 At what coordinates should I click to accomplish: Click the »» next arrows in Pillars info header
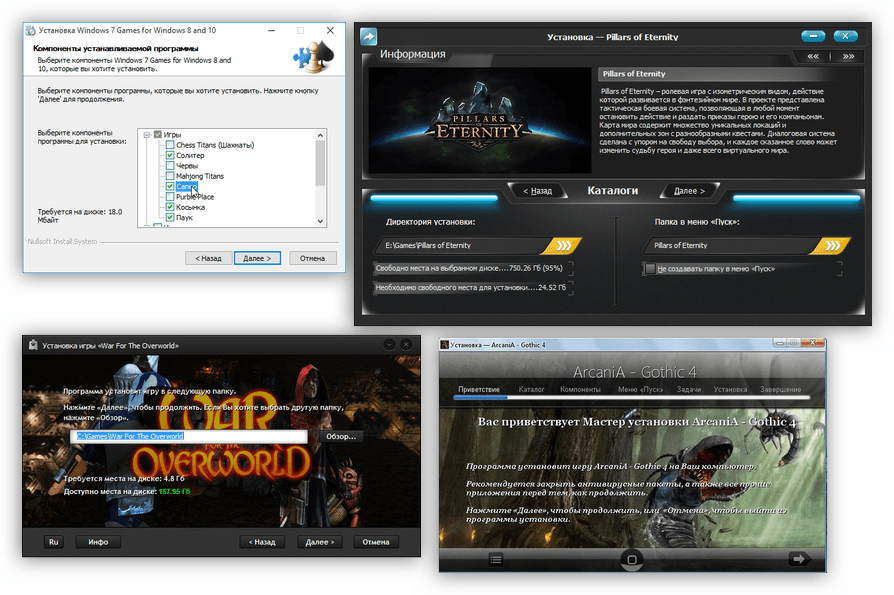(x=848, y=56)
